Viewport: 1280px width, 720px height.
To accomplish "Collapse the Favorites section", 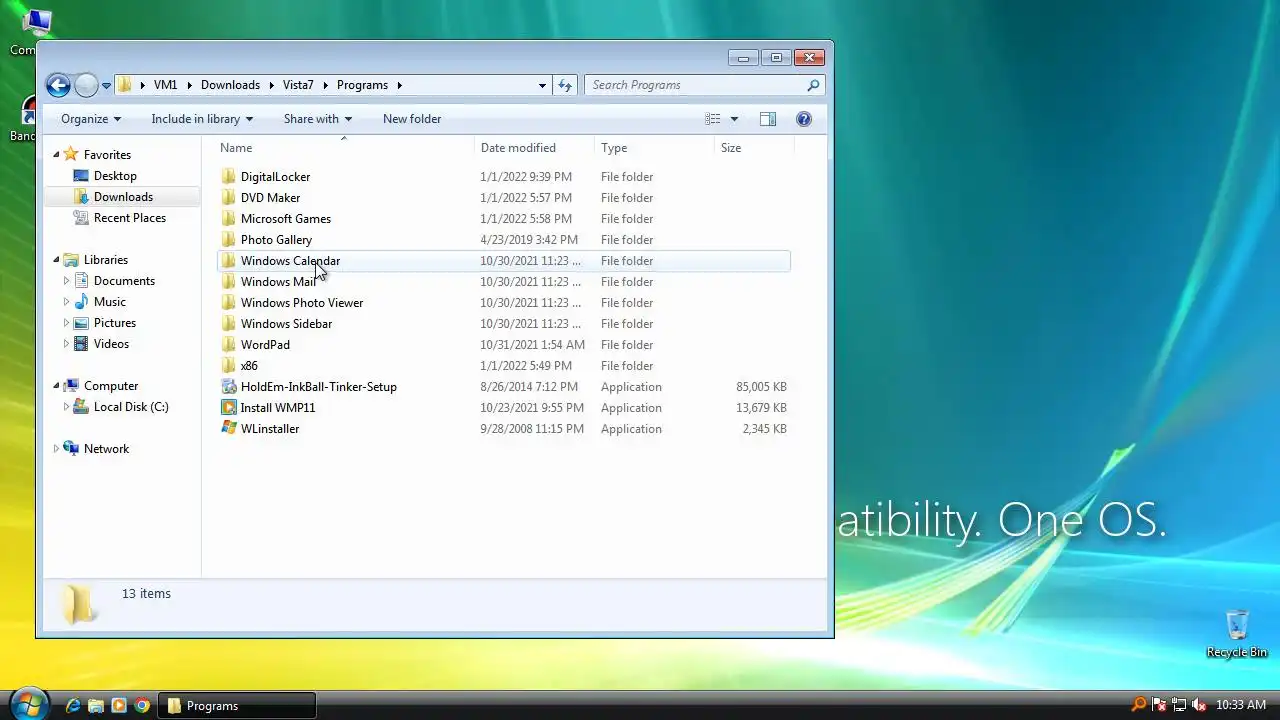I will coord(56,155).
